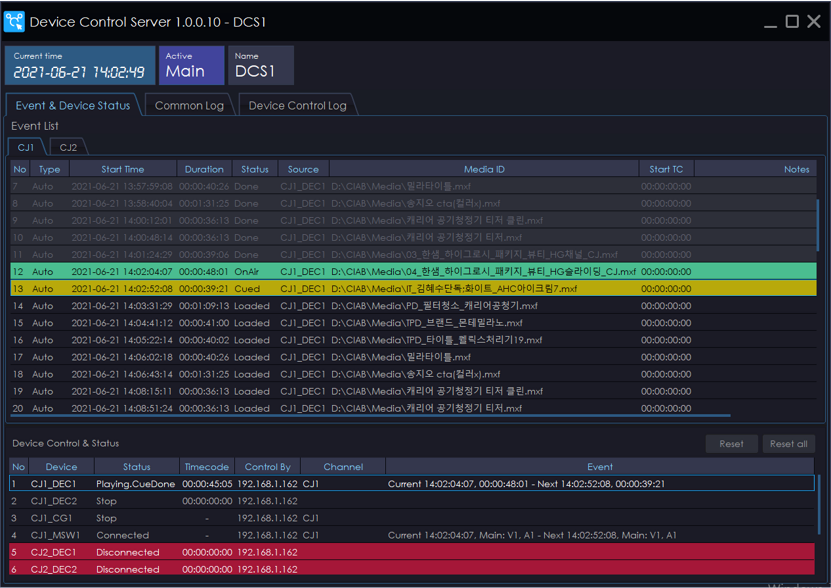The image size is (831, 588).
Task: Click the Type column header
Action: click(49, 169)
